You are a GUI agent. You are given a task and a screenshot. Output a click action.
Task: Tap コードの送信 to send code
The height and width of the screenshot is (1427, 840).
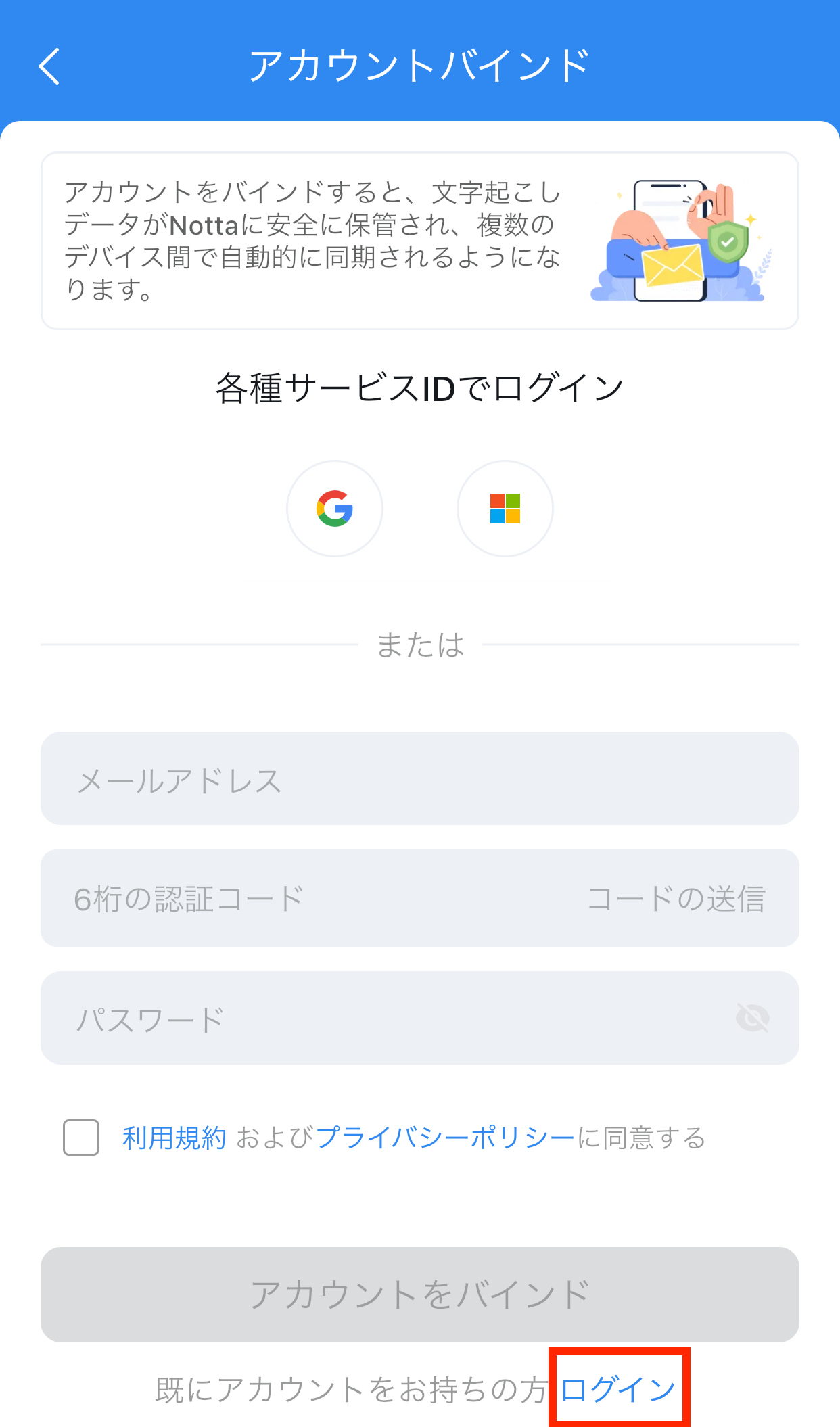pyautogui.click(x=676, y=899)
